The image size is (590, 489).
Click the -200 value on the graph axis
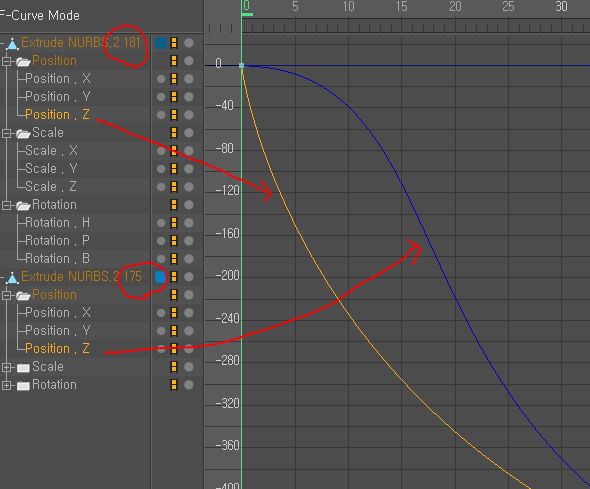pos(228,276)
